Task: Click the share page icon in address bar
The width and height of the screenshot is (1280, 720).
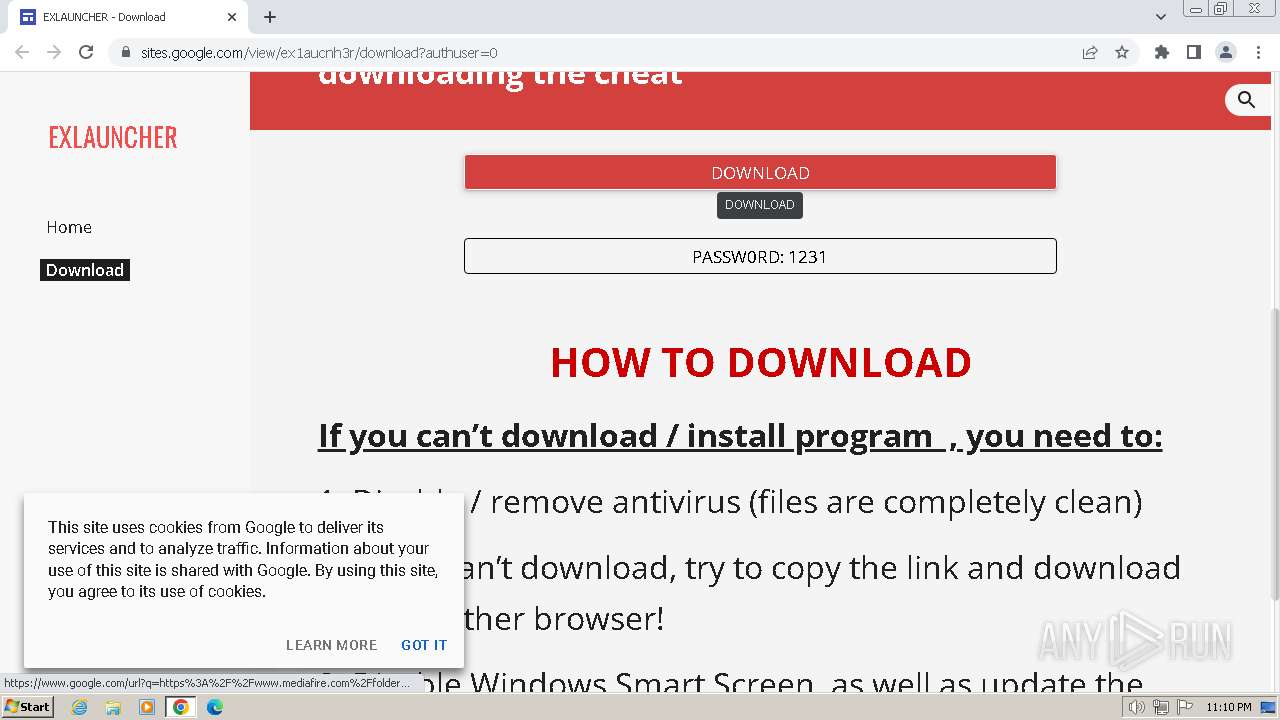Action: click(x=1090, y=53)
